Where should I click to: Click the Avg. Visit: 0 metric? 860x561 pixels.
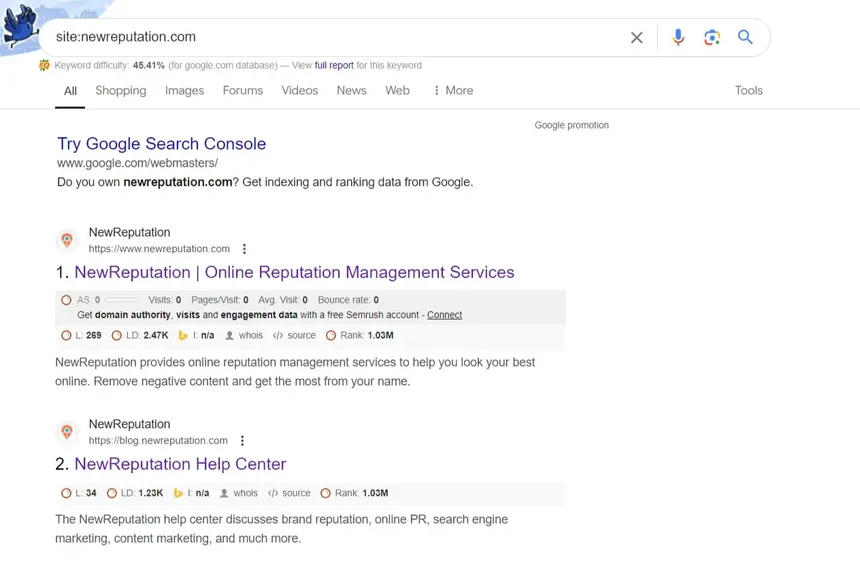[283, 300]
